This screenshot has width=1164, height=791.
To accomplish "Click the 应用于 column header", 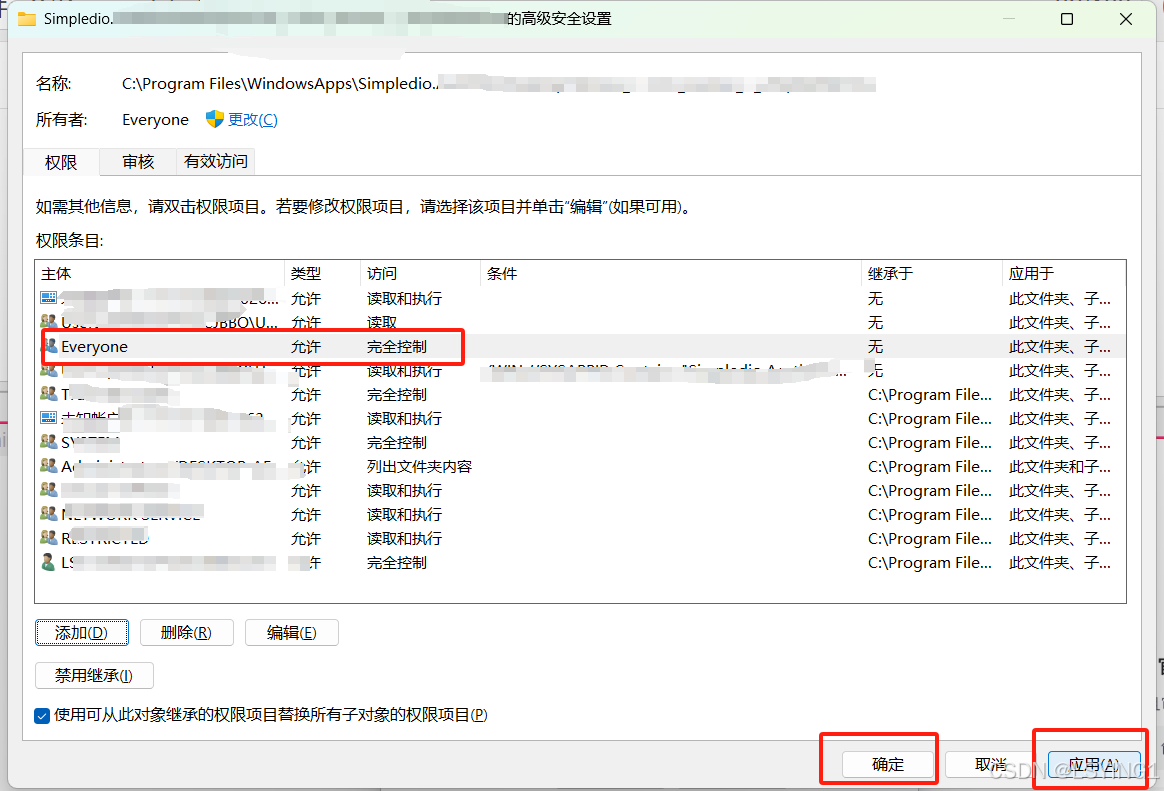I will [1064, 274].
